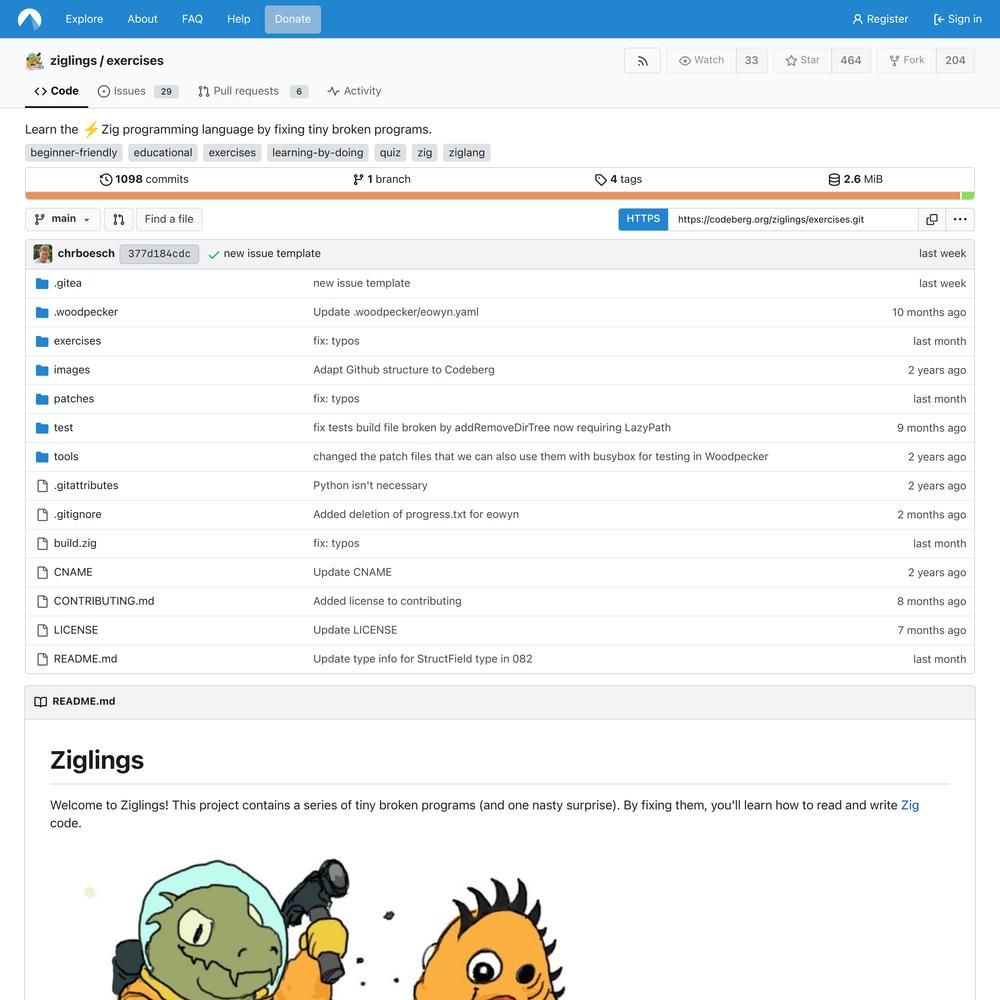Click the compare branches icon button

point(119,219)
